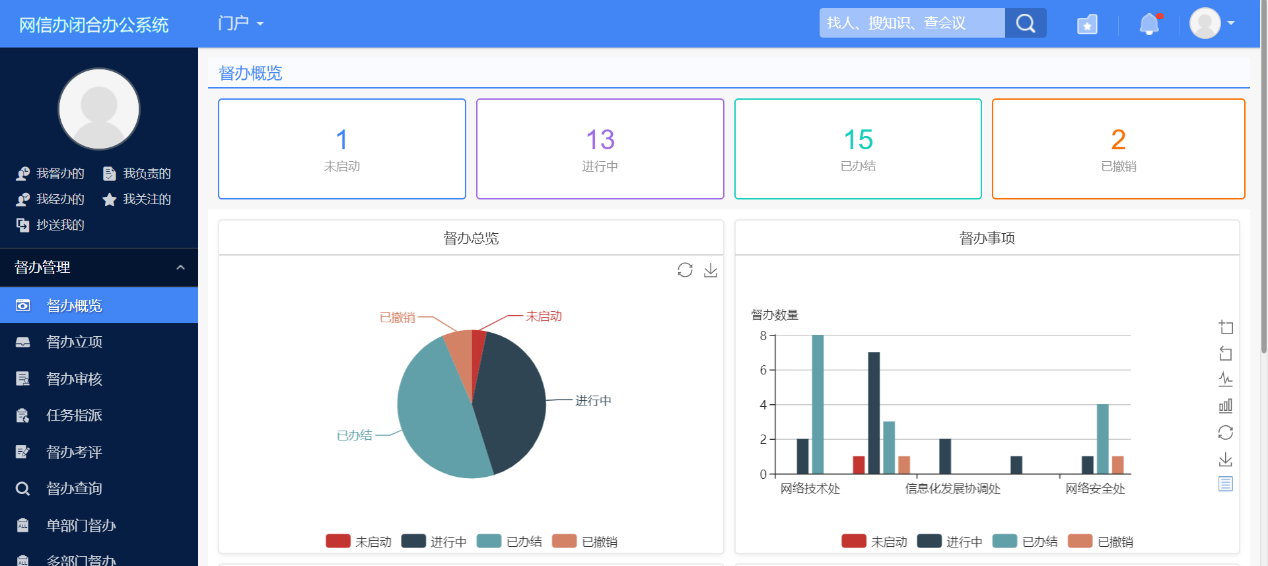Viewport: 1268px width, 566px height.
Task: Click the zoom reset icon in 督办事项 chart
Action: (1226, 353)
